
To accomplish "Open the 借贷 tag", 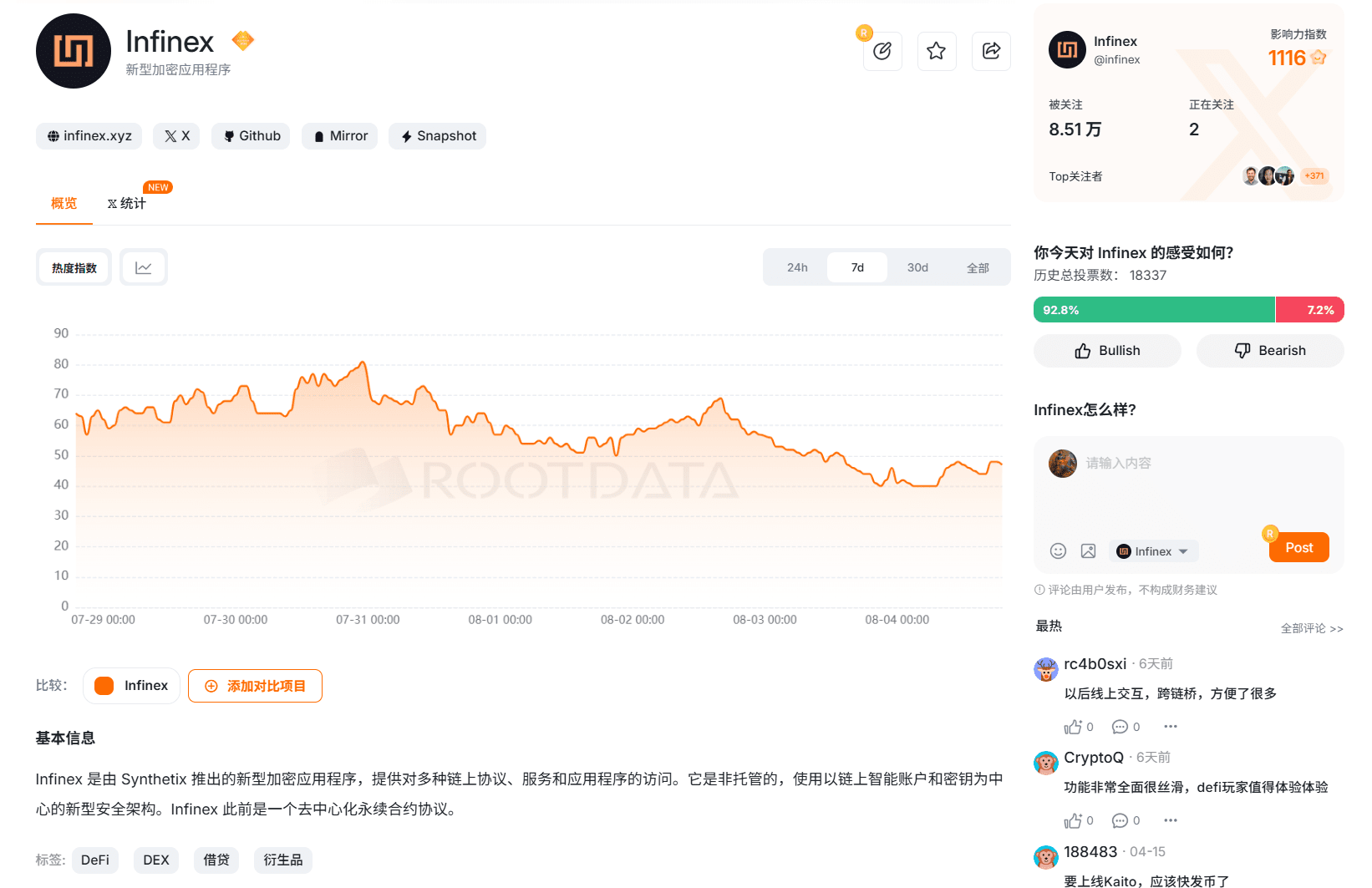I will tap(216, 860).
